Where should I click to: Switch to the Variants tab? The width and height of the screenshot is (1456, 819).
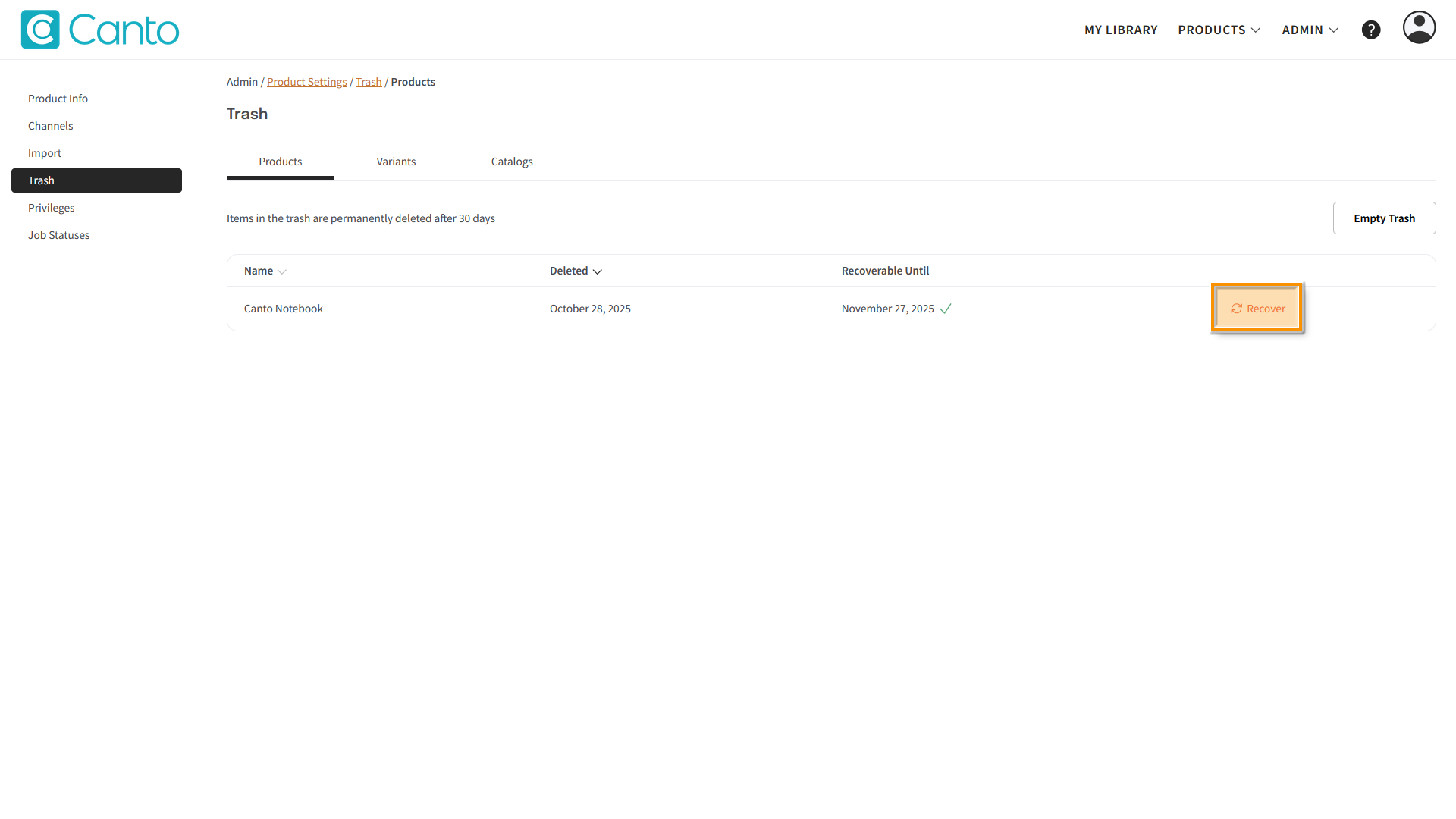click(x=396, y=162)
